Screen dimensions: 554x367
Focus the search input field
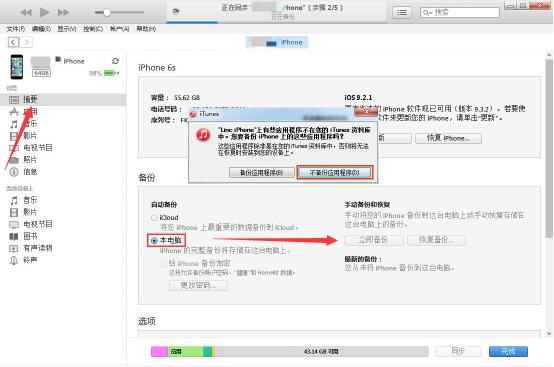pos(460,13)
